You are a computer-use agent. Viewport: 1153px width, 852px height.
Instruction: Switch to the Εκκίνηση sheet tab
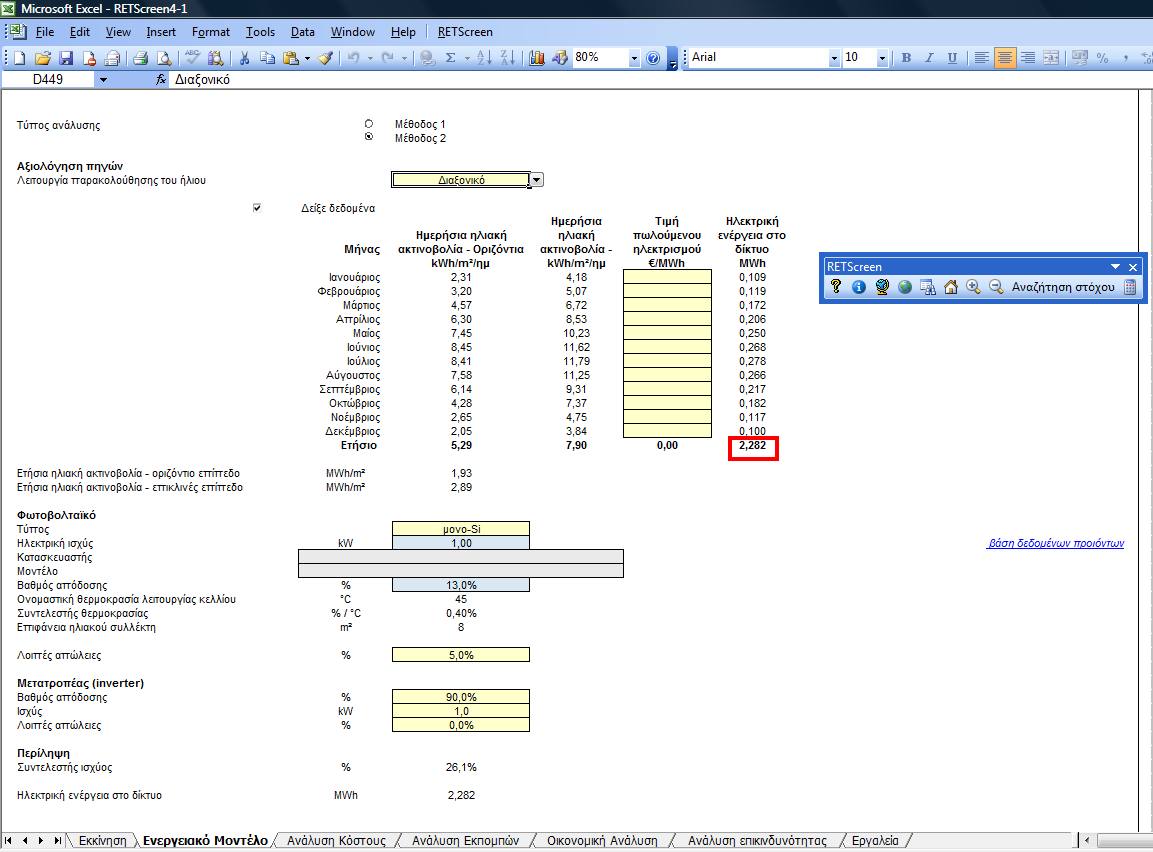102,840
